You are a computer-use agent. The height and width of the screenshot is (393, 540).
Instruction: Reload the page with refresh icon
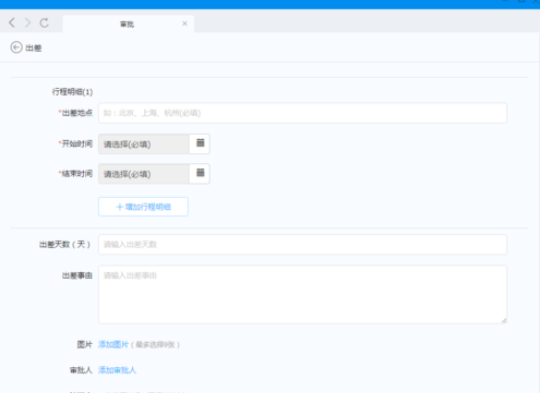[x=44, y=23]
